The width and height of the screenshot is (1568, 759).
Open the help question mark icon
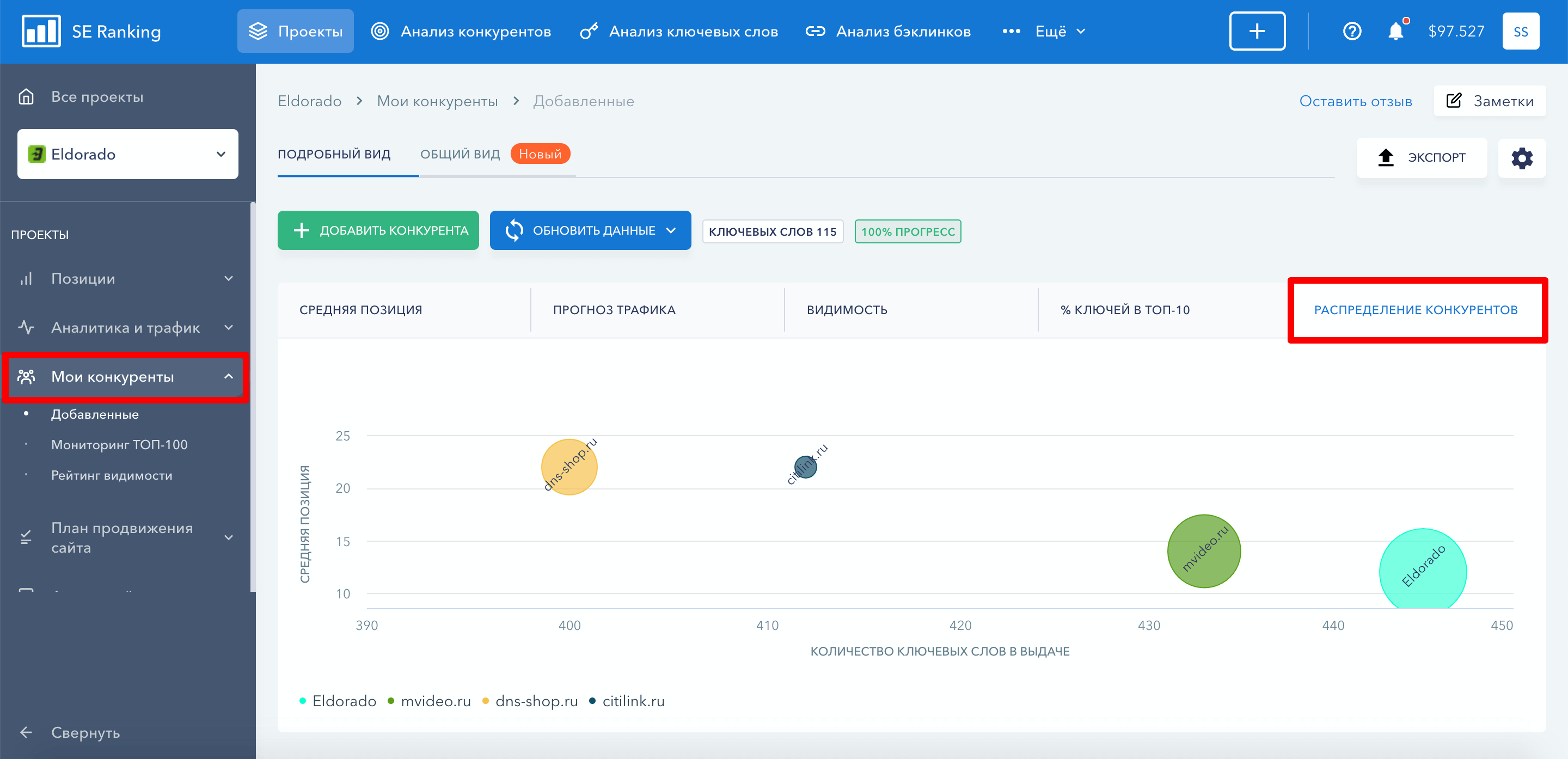(1352, 31)
